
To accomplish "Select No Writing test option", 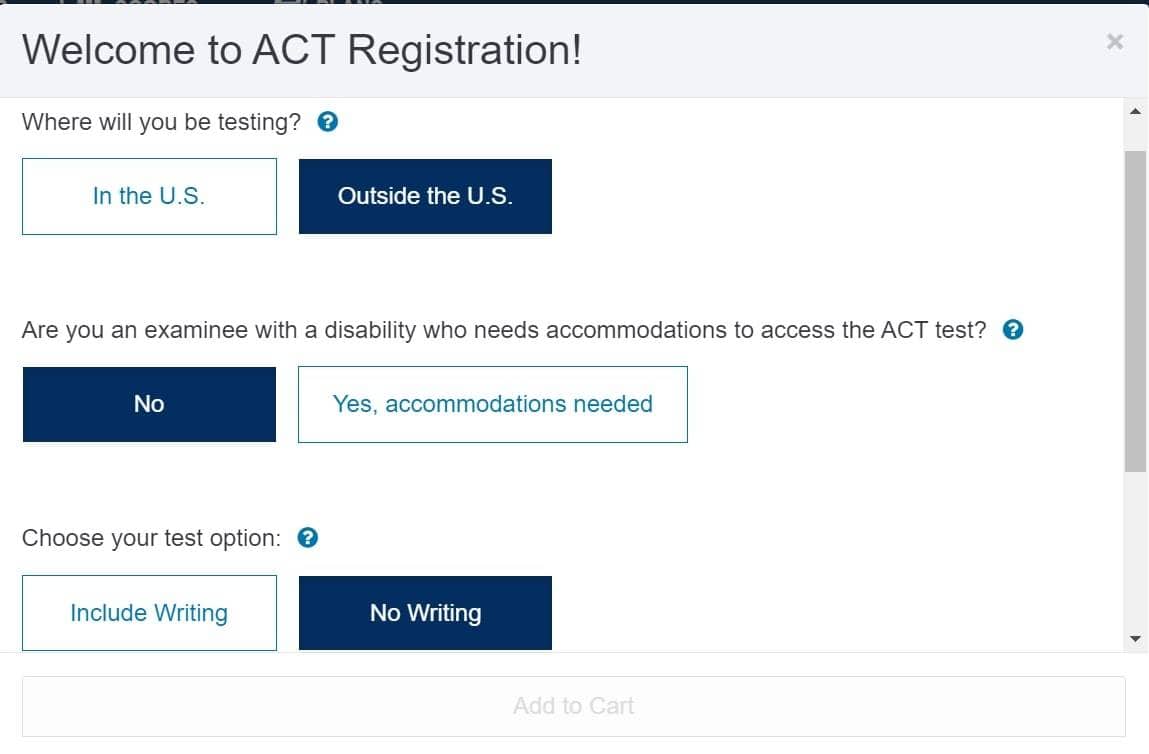I will [x=424, y=612].
